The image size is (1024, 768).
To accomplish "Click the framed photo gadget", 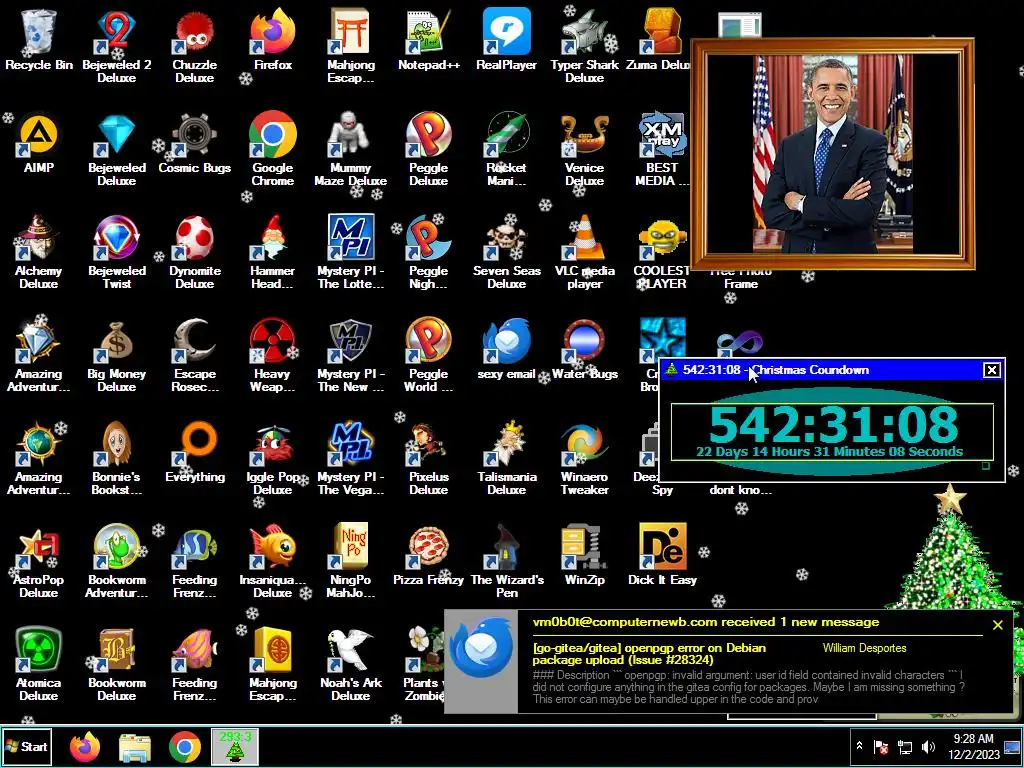I will click(x=833, y=154).
